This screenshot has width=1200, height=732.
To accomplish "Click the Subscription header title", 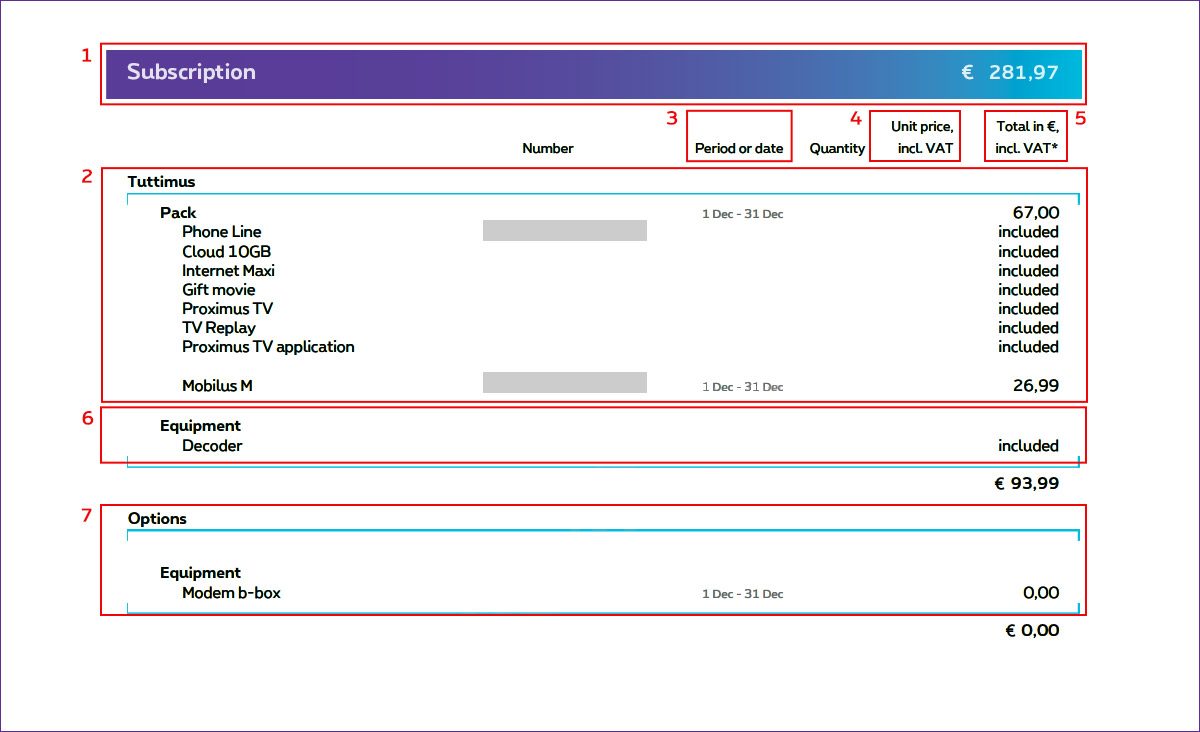I will 191,72.
